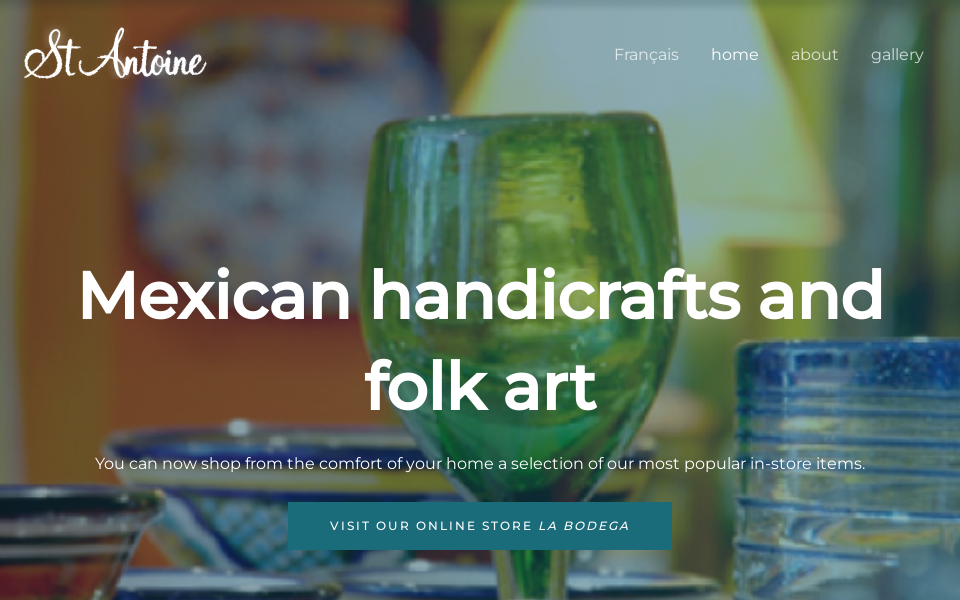Viewport: 960px width, 600px height.
Task: Switch the site language to Français
Action: click(646, 54)
